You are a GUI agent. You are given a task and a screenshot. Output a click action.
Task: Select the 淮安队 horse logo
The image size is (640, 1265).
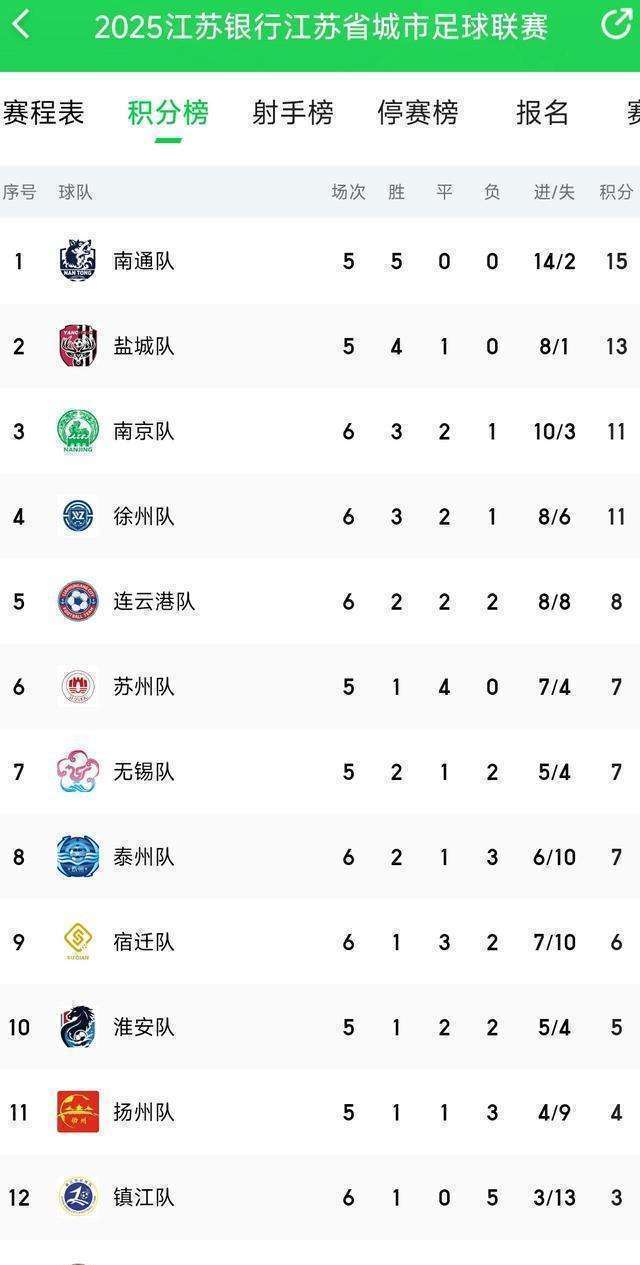[x=78, y=1027]
